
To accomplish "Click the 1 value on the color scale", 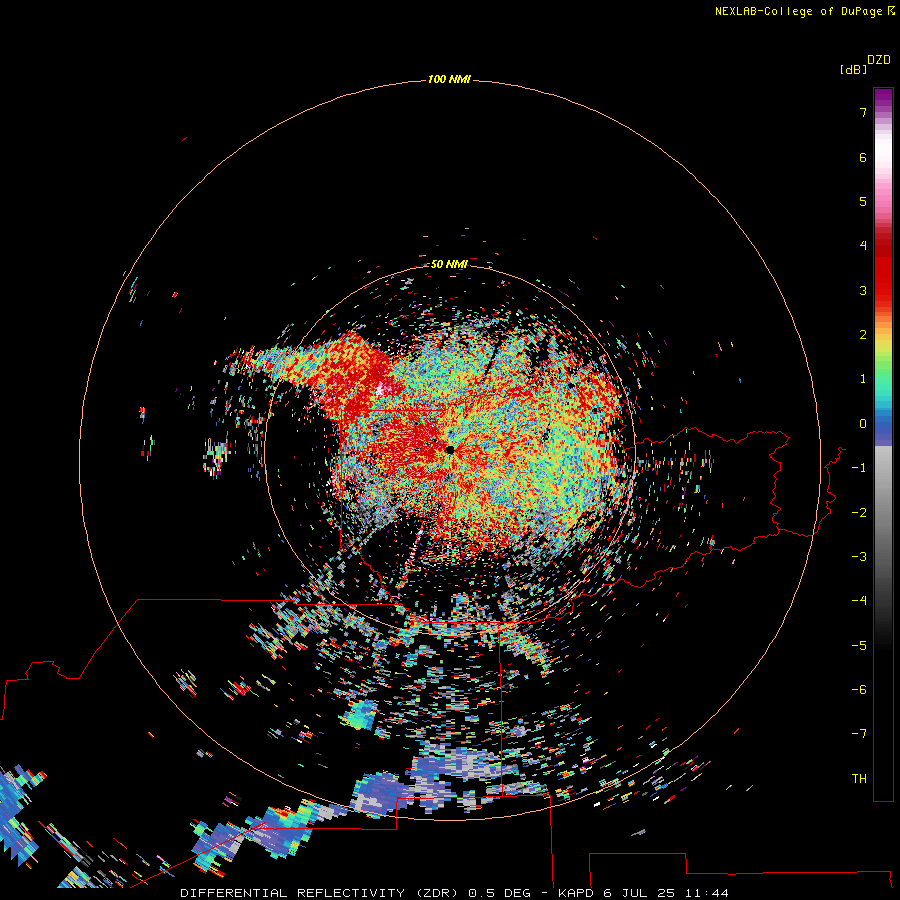I will click(x=863, y=379).
